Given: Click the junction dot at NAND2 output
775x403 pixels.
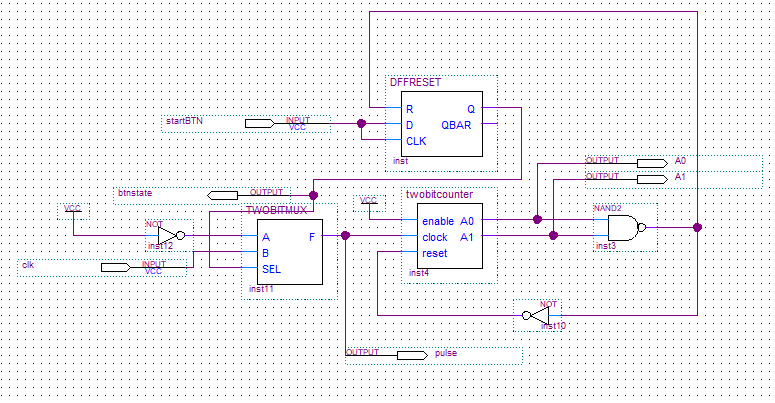Looking at the screenshot, I should (x=697, y=228).
